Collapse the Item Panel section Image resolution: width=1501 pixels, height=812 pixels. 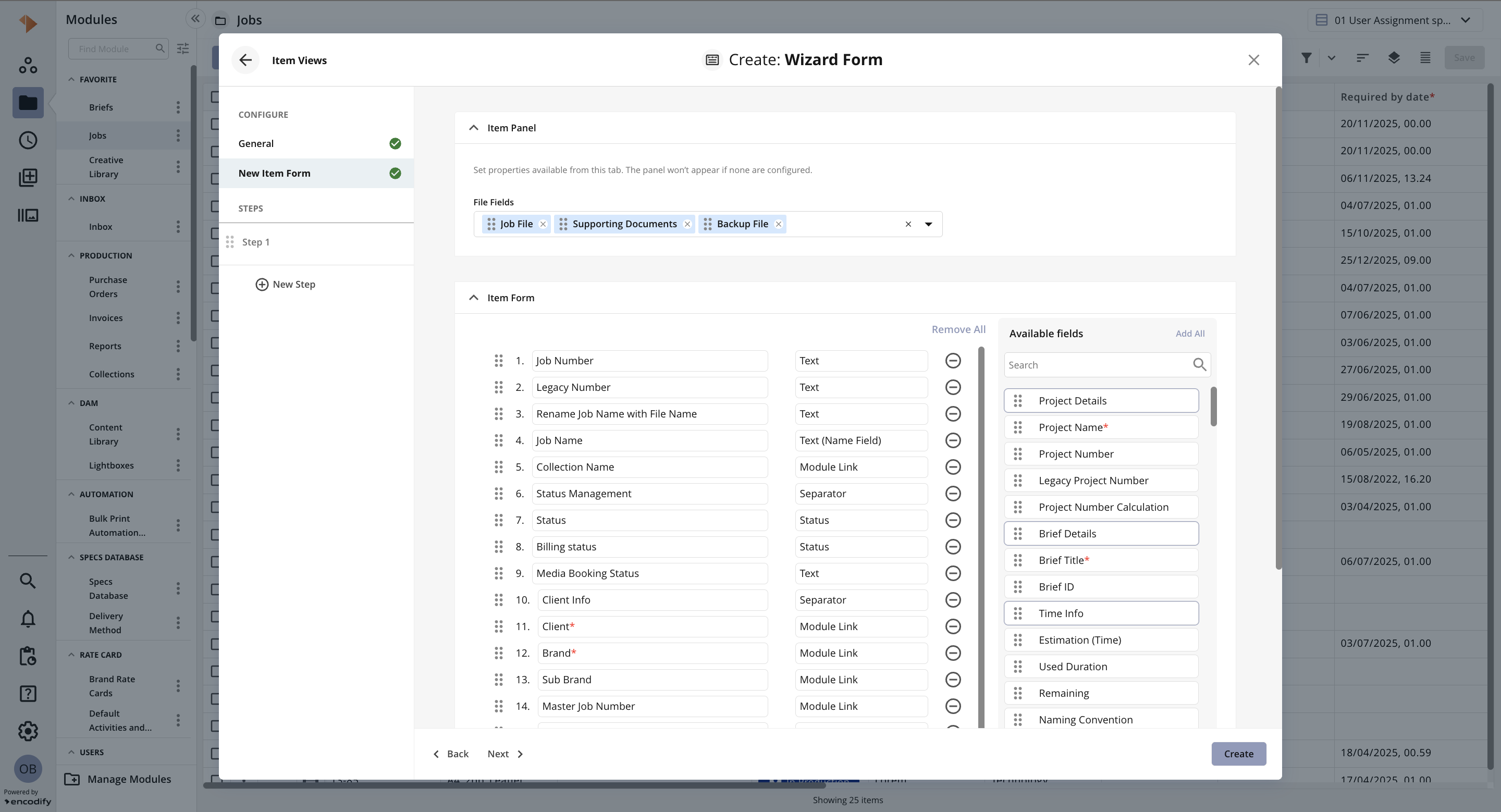[x=474, y=128]
